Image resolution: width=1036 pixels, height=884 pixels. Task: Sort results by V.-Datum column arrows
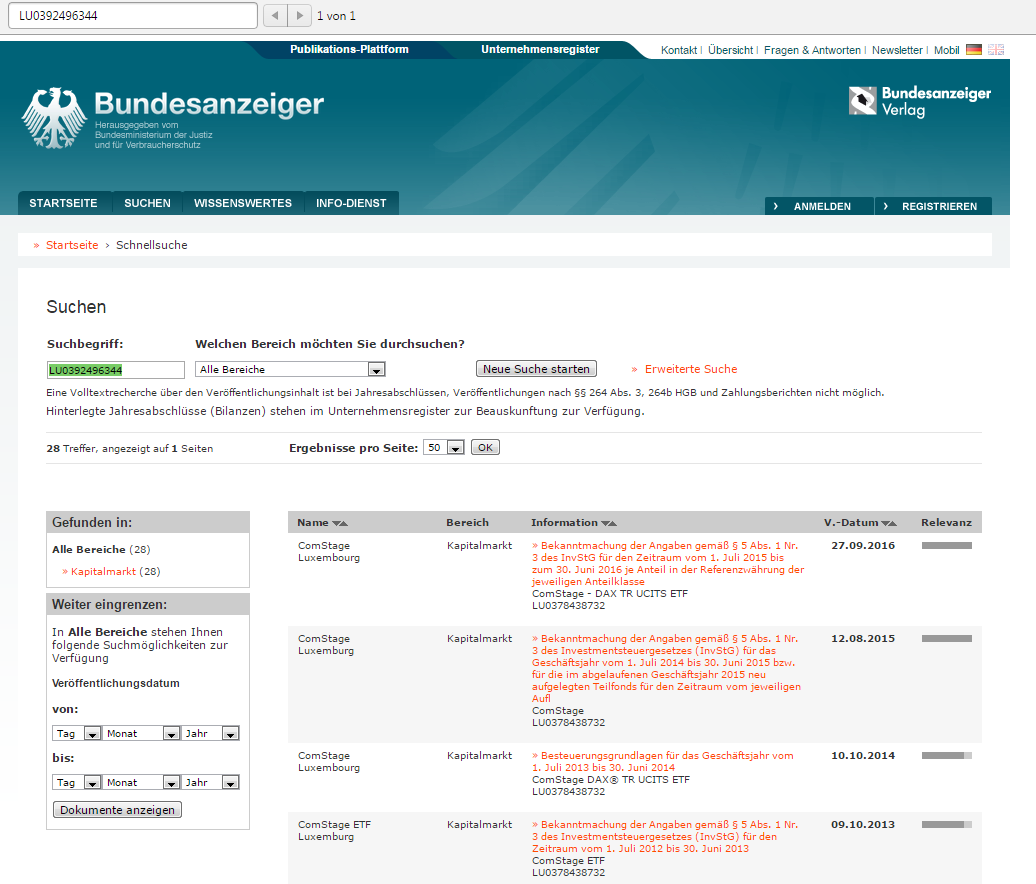(889, 523)
